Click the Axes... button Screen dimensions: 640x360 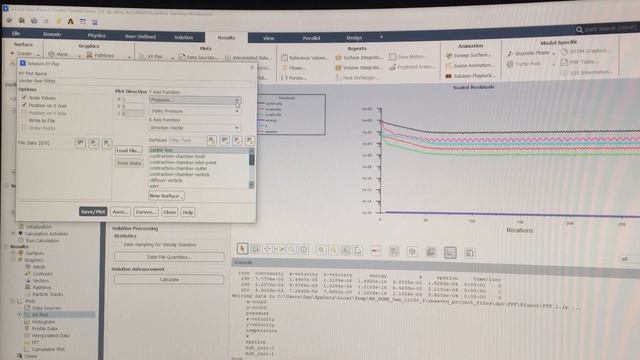pos(120,212)
